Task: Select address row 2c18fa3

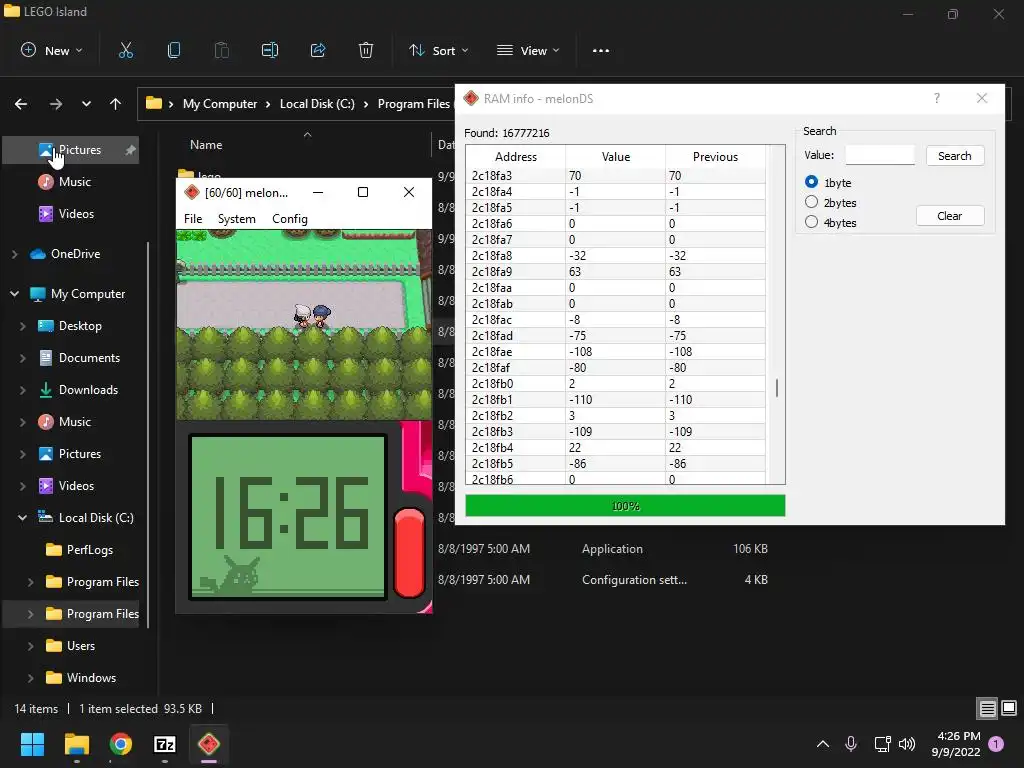Action: (616, 176)
